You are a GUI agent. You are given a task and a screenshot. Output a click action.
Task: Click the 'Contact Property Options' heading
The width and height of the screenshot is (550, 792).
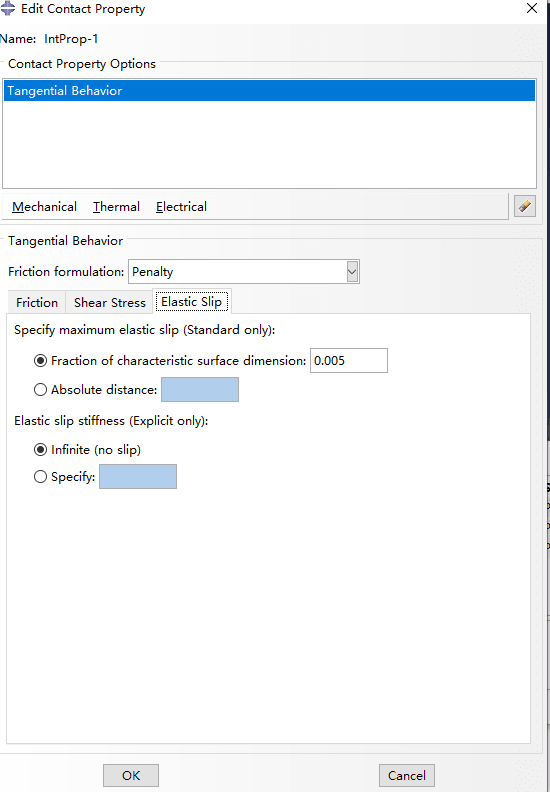[x=82, y=64]
